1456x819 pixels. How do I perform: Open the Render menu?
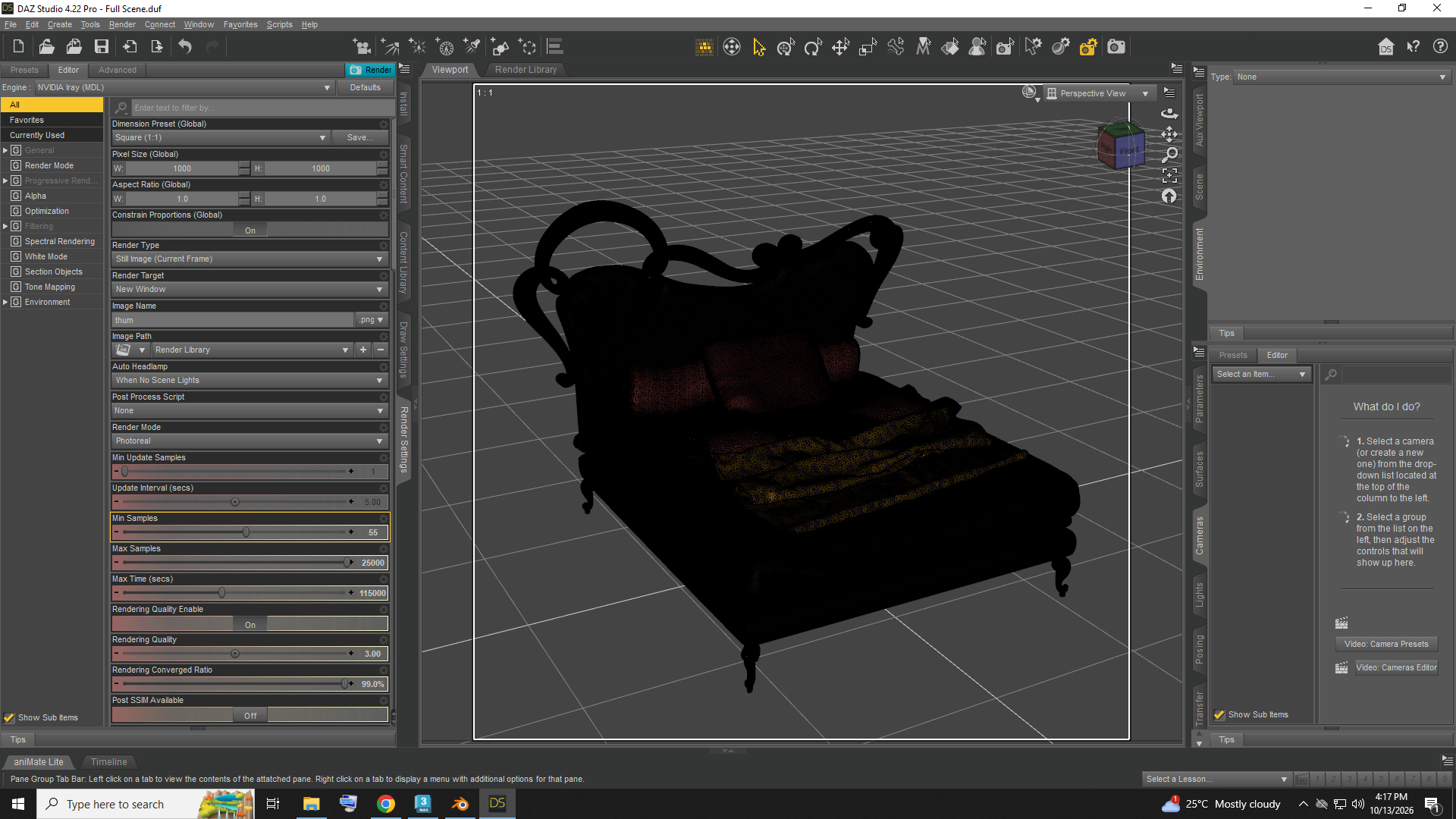pos(122,24)
